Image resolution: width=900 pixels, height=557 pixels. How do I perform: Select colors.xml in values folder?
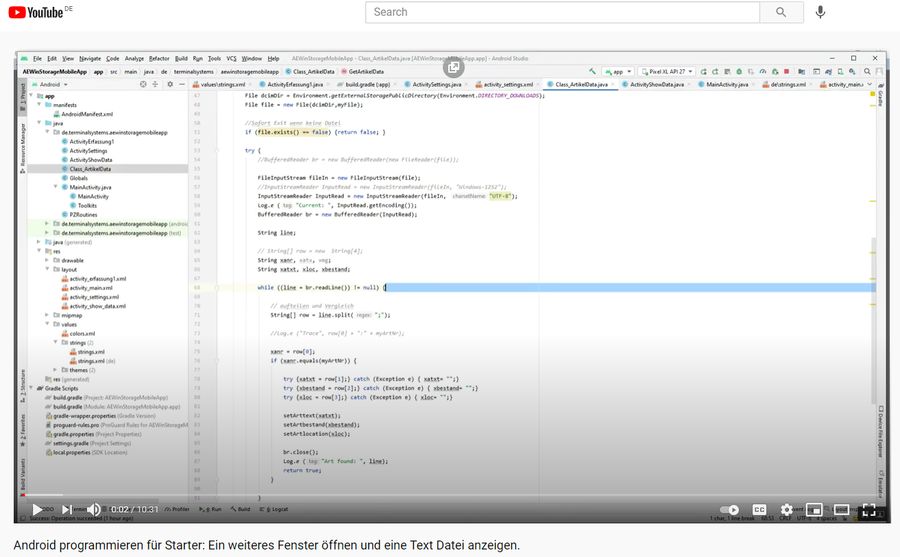point(82,334)
